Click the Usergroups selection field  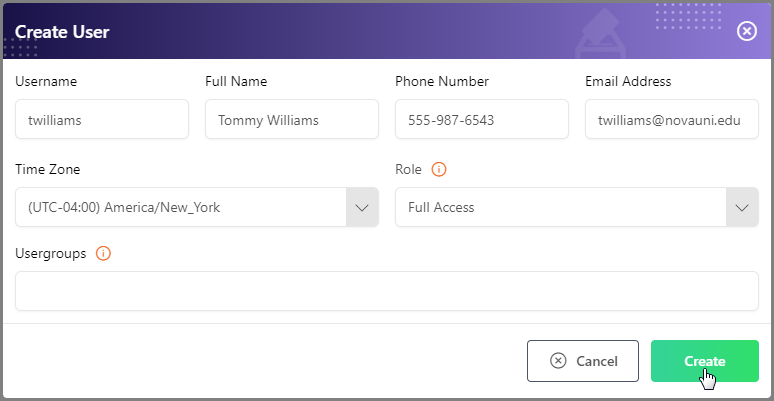click(x=387, y=291)
